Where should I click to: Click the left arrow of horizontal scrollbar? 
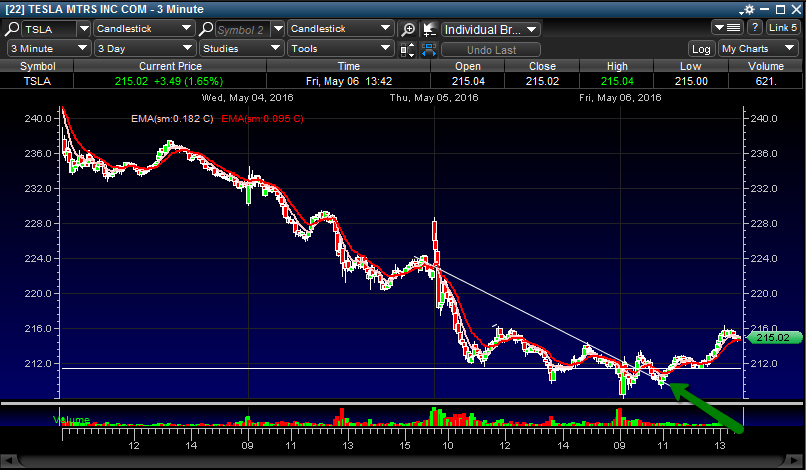[x=8, y=460]
